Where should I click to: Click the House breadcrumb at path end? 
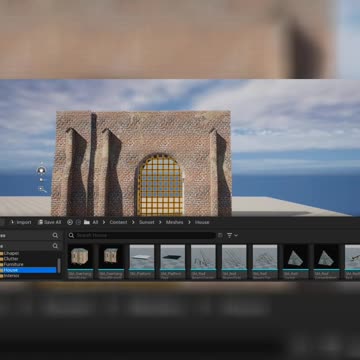202,222
